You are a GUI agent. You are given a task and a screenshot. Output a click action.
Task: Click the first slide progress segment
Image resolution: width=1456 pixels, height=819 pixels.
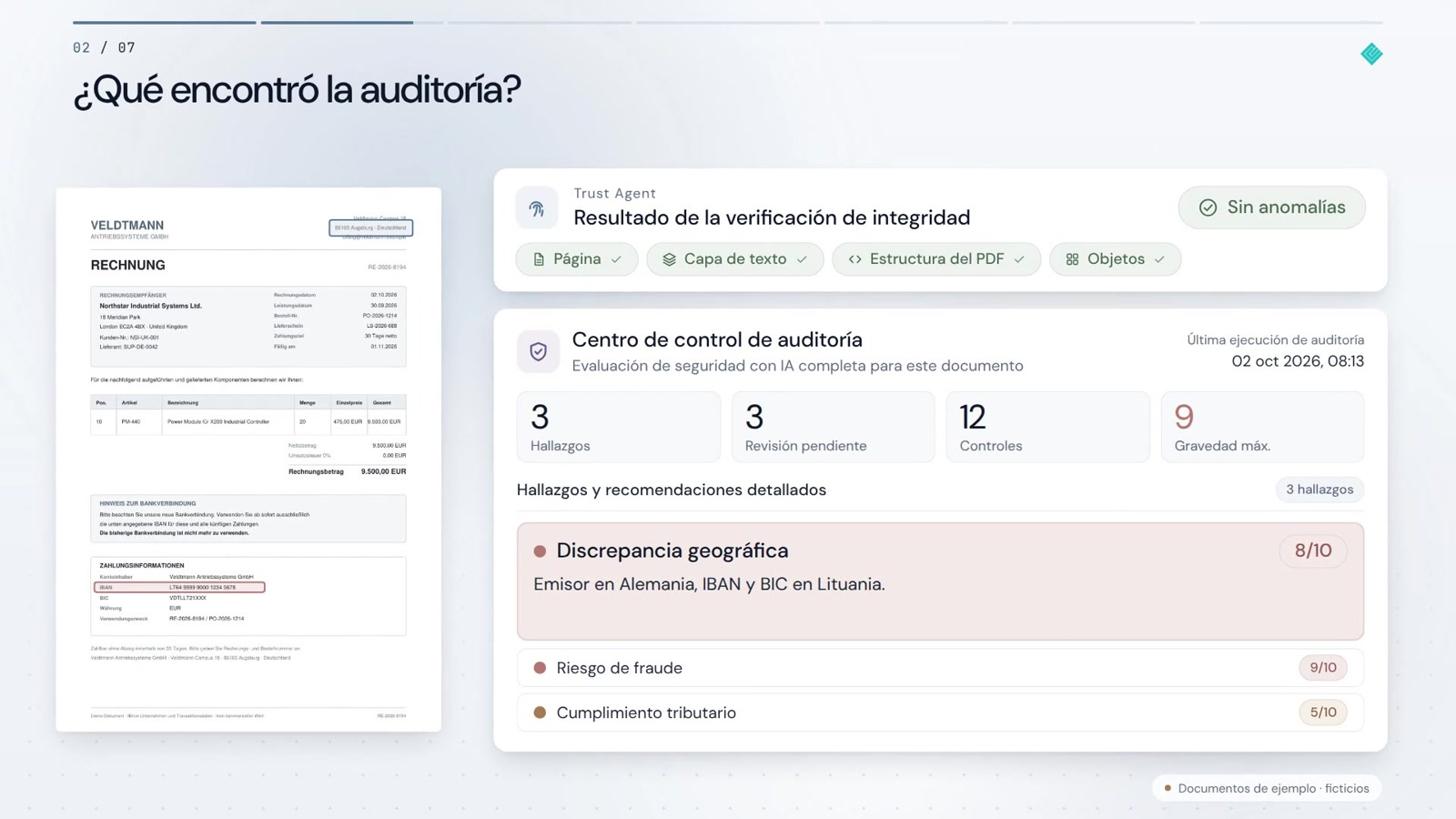164,22
